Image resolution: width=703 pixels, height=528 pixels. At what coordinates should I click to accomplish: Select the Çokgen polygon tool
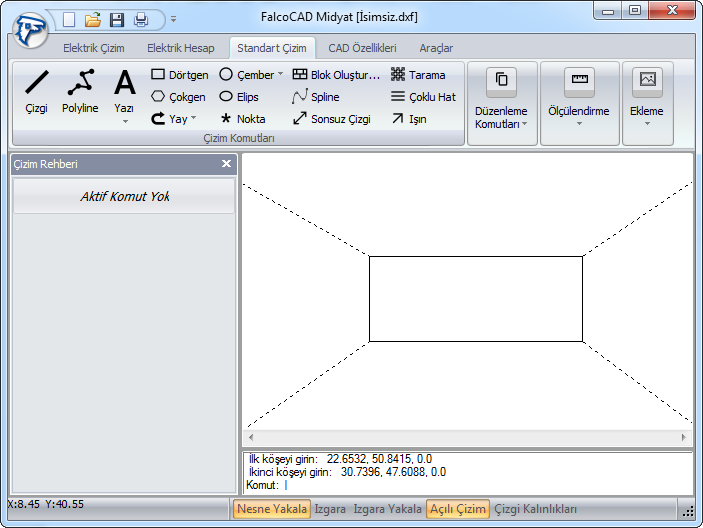point(178,97)
